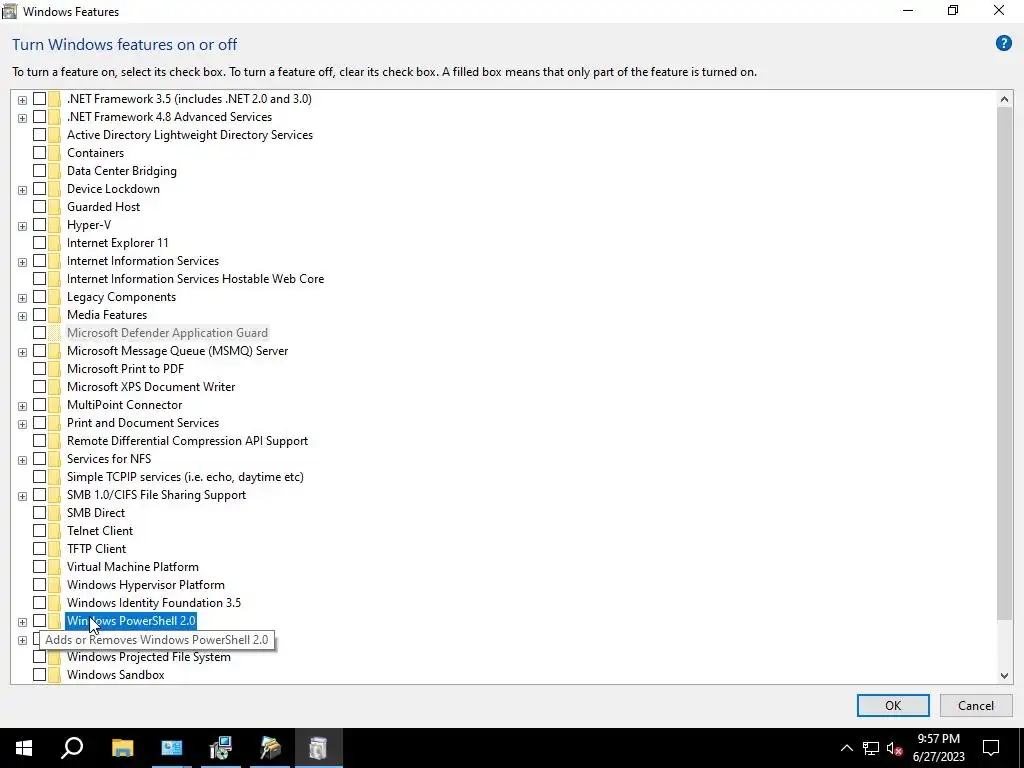Expand SMB 1.0/CIFS File Sharing Support
1024x768 pixels.
tap(22, 496)
